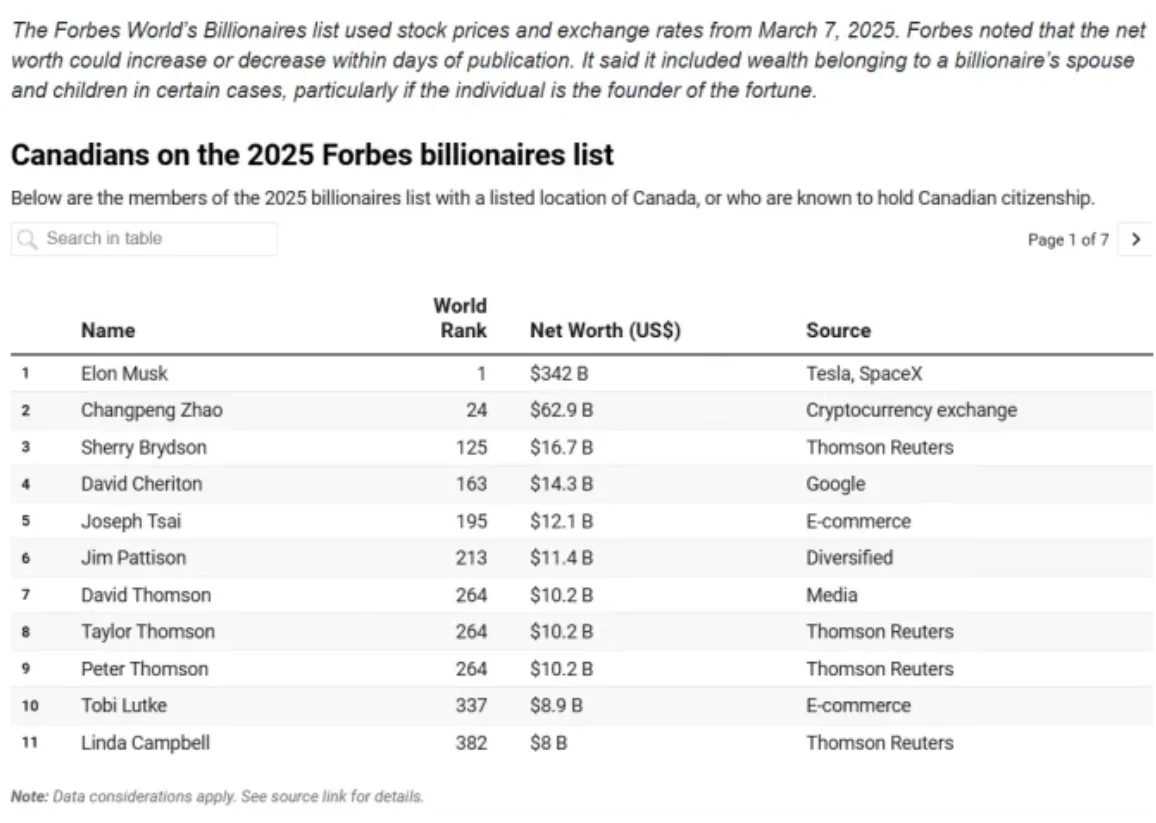Click the Source column header
Viewport: 1156px width, 823px height.
[x=838, y=330]
